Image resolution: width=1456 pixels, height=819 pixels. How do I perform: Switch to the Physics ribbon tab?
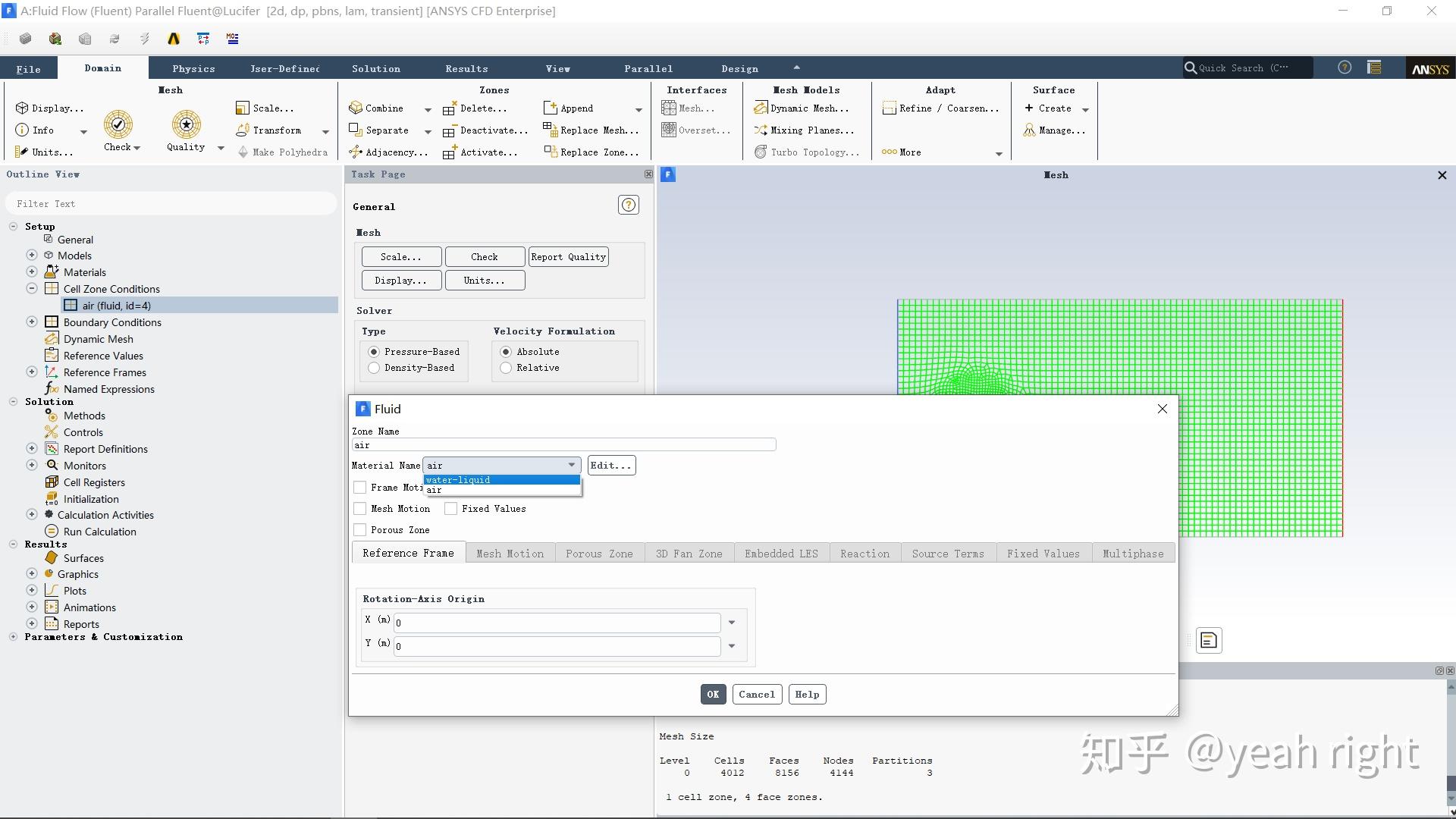193,69
